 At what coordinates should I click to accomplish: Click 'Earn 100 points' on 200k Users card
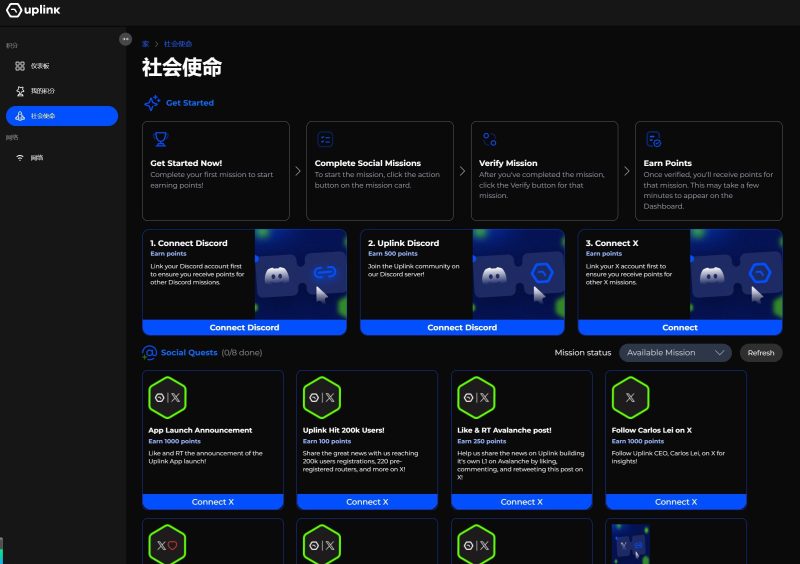(327, 441)
